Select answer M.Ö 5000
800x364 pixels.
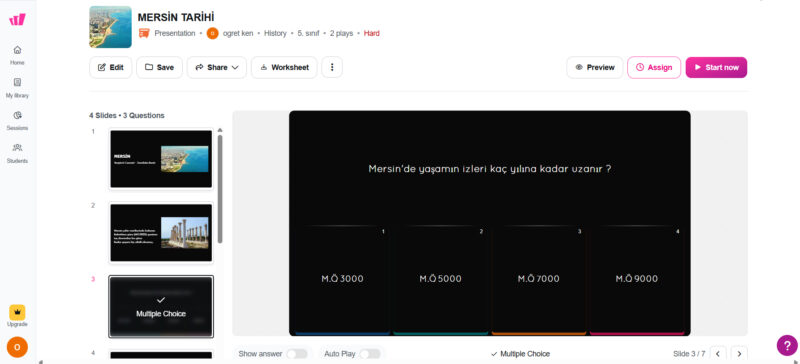click(441, 280)
